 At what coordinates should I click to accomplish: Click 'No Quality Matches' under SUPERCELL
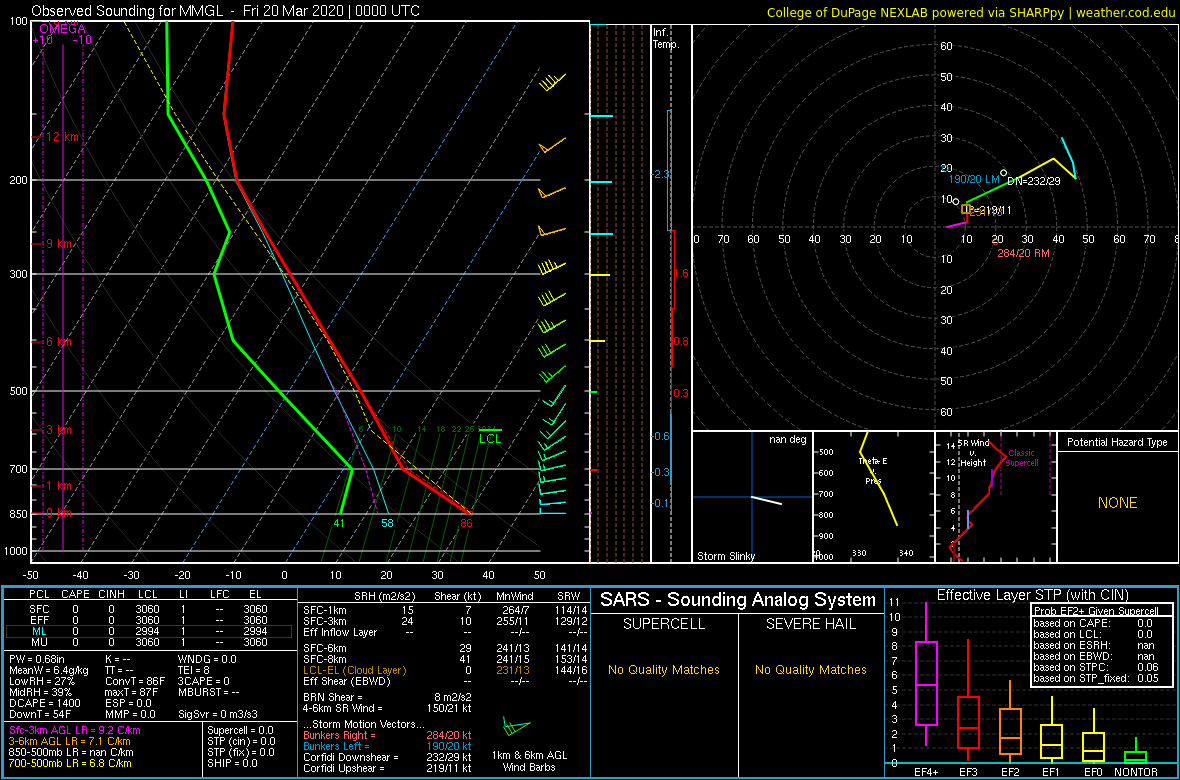[x=664, y=669]
